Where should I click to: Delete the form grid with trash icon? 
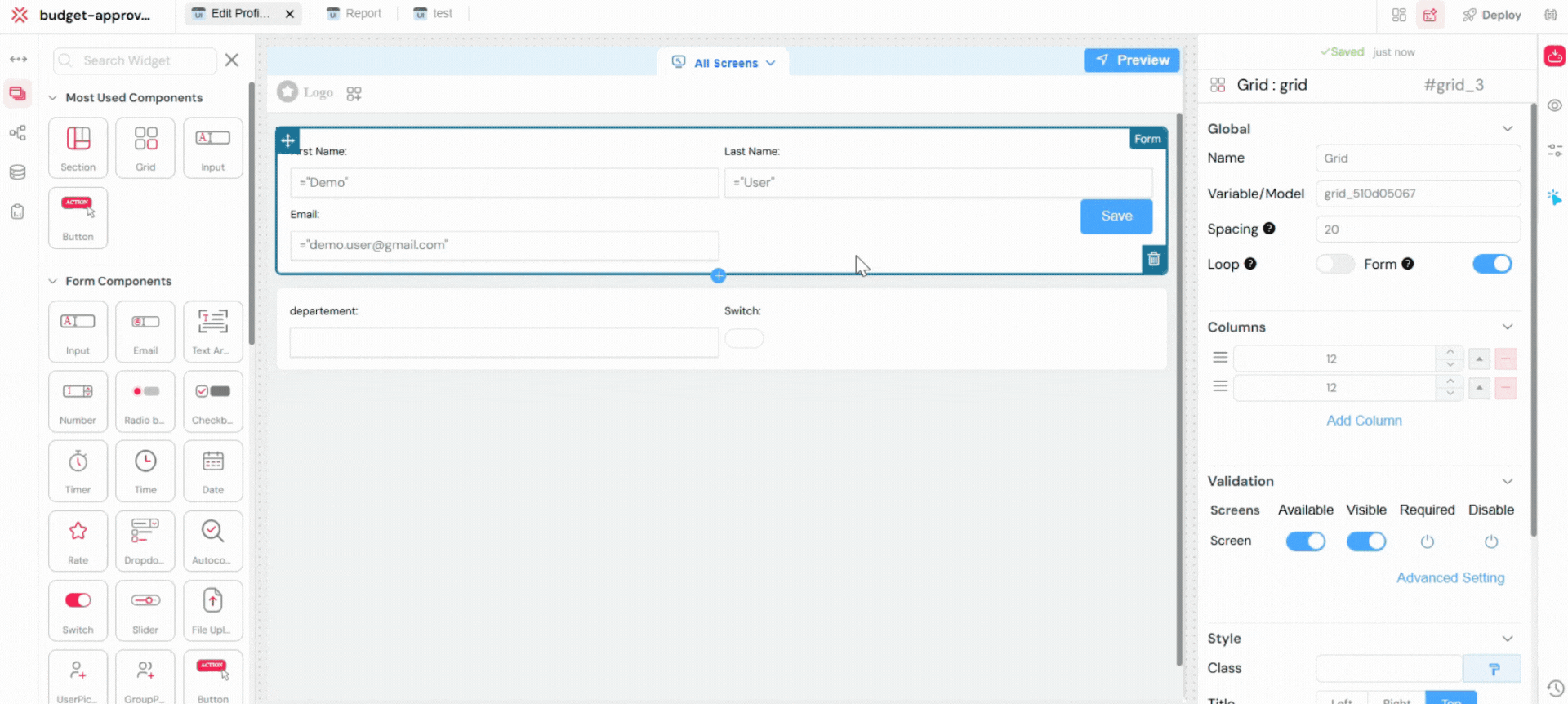(1154, 259)
